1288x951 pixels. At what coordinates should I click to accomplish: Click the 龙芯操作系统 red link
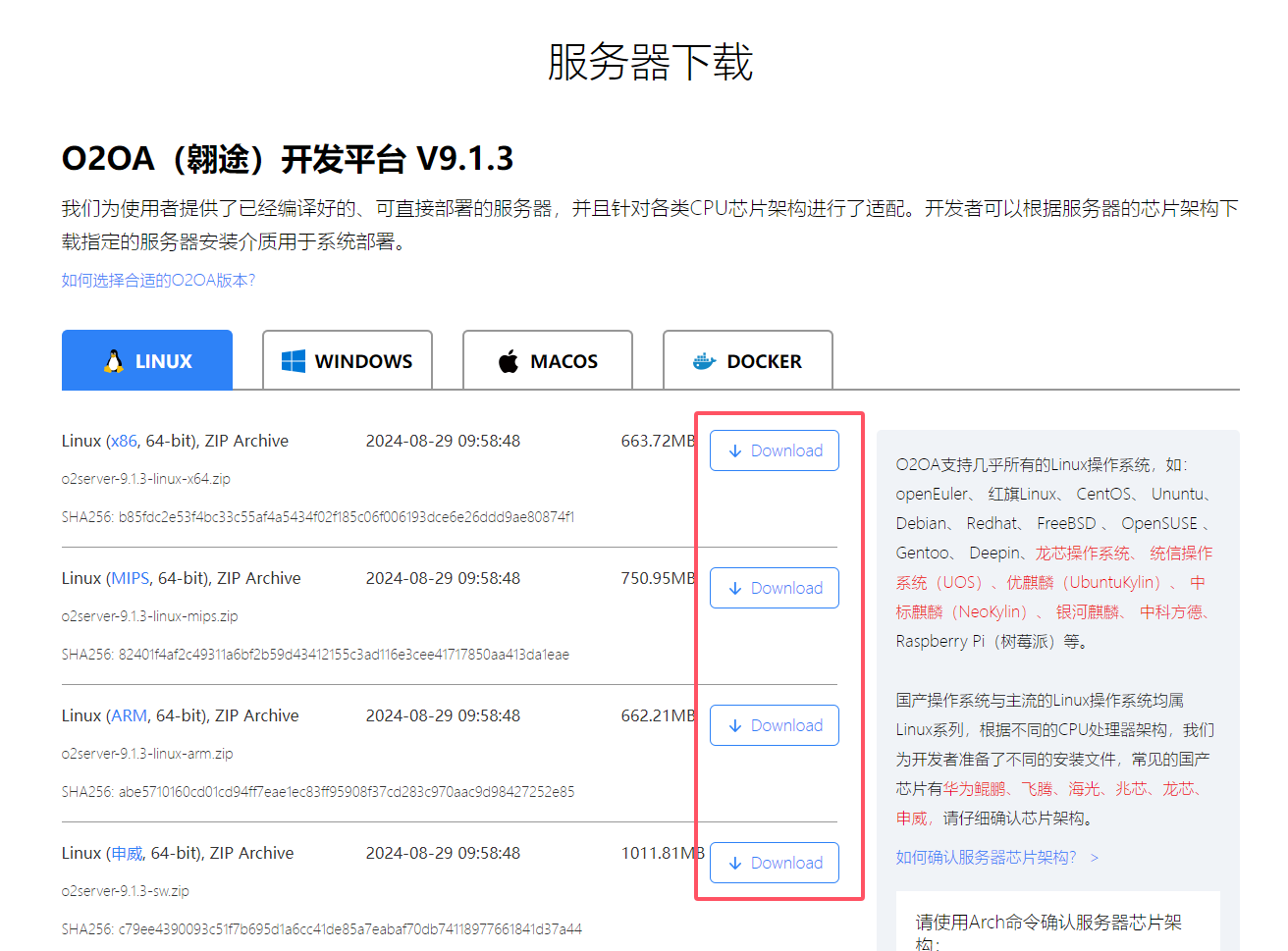point(1082,554)
